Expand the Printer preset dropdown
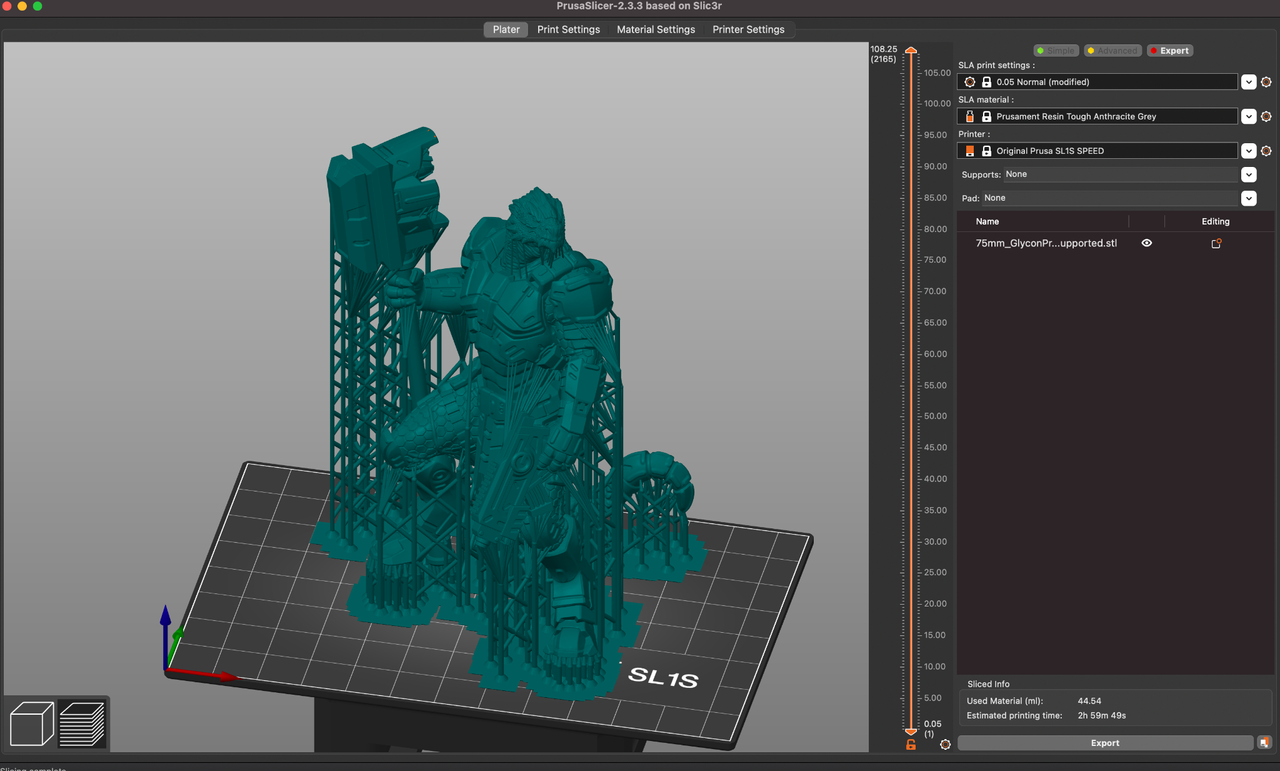 click(1249, 151)
